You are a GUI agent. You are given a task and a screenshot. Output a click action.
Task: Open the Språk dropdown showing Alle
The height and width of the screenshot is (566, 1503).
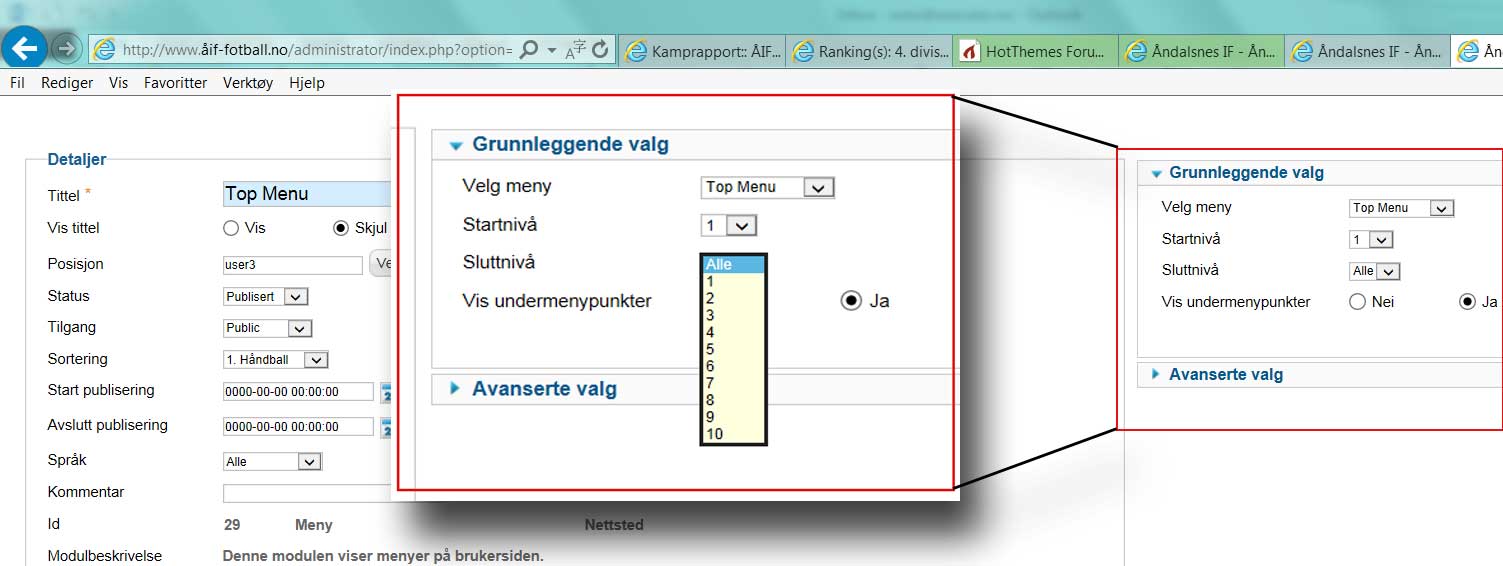click(272, 462)
